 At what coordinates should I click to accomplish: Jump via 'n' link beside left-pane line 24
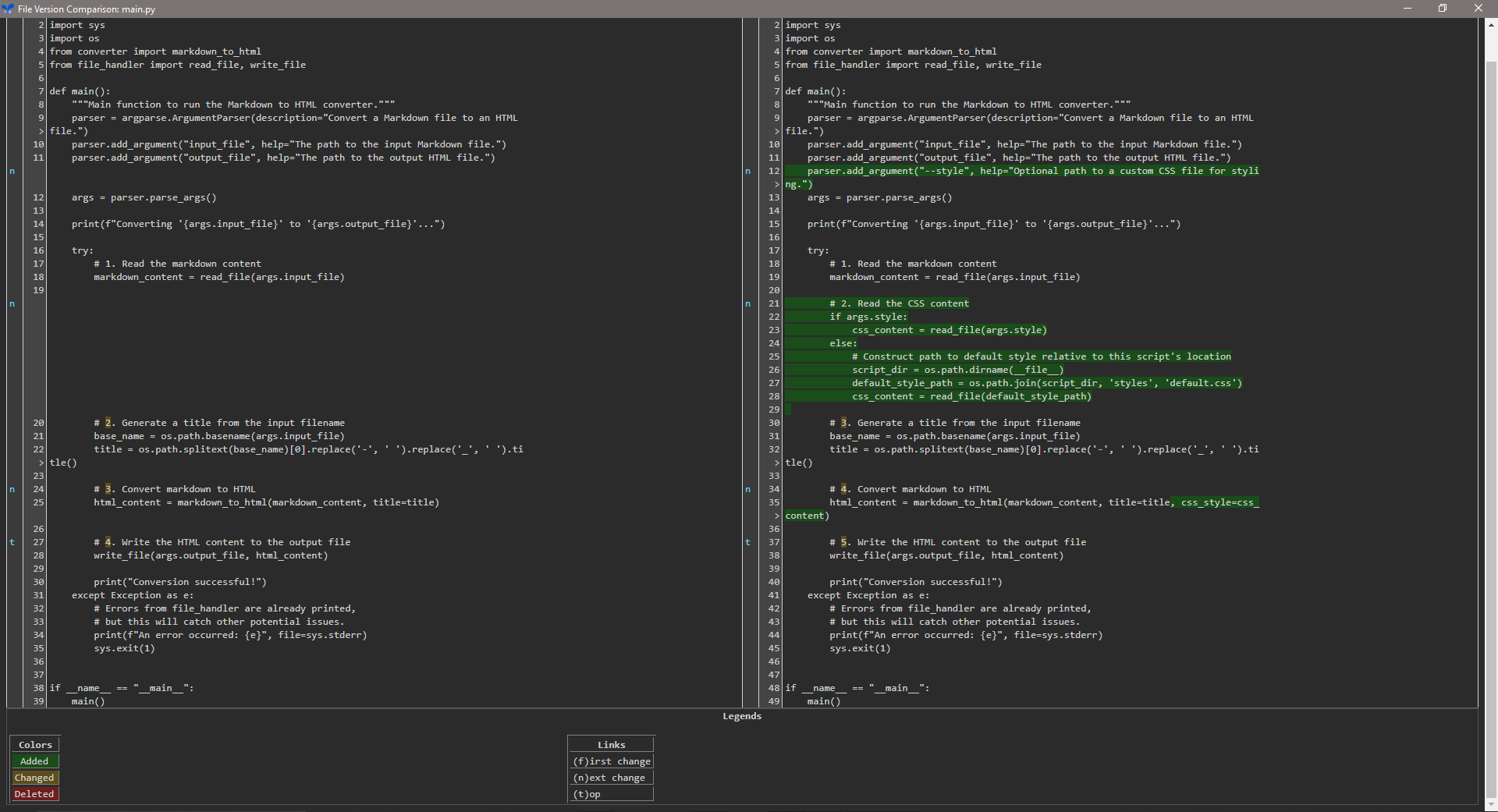12,490
